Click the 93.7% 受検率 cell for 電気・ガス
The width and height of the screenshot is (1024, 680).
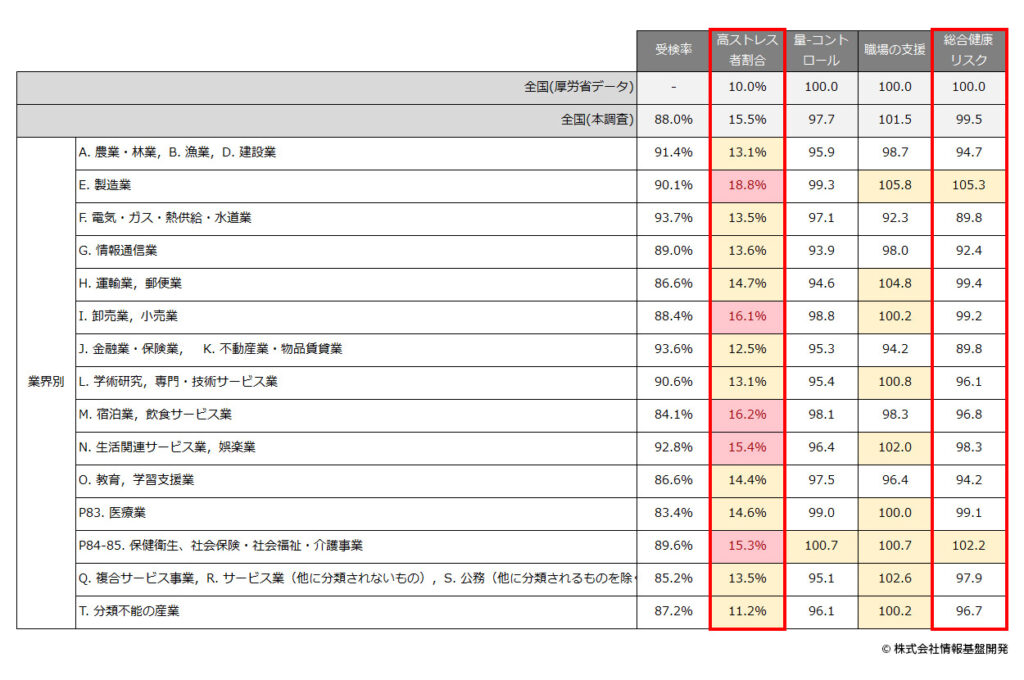coord(673,218)
